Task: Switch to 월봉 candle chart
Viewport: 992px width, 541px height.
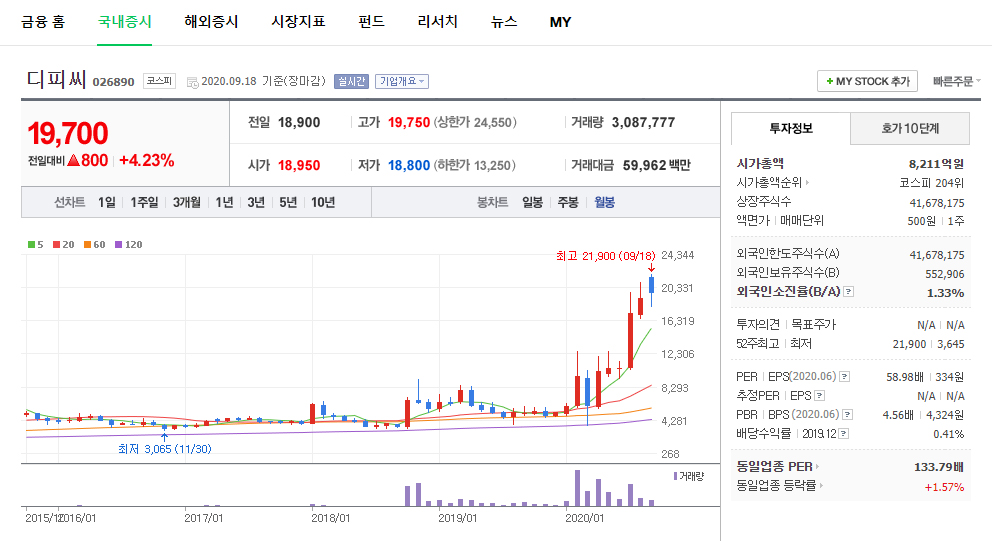Action: [604, 202]
